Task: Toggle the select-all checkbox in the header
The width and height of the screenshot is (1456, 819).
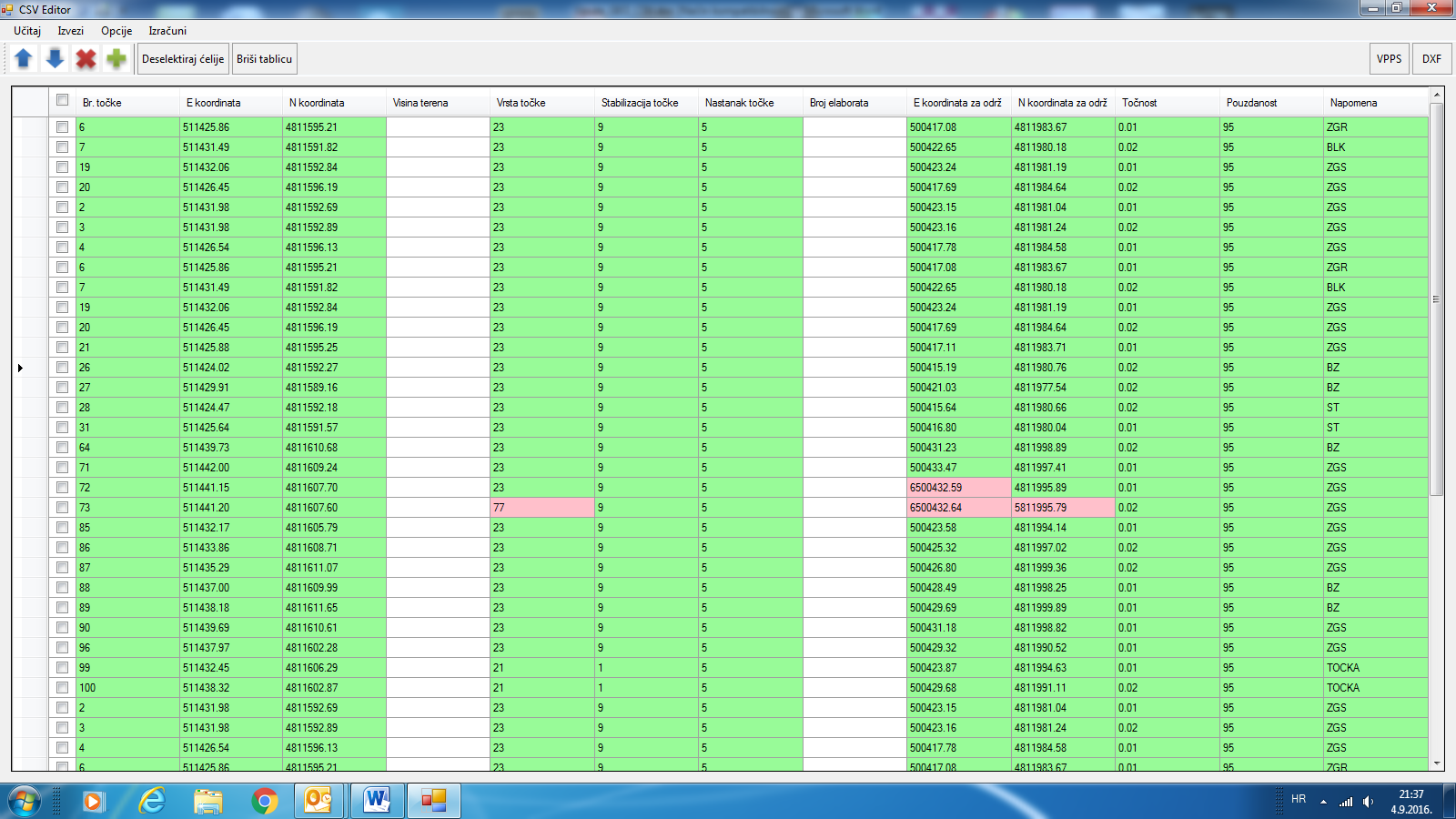Action: 63,100
